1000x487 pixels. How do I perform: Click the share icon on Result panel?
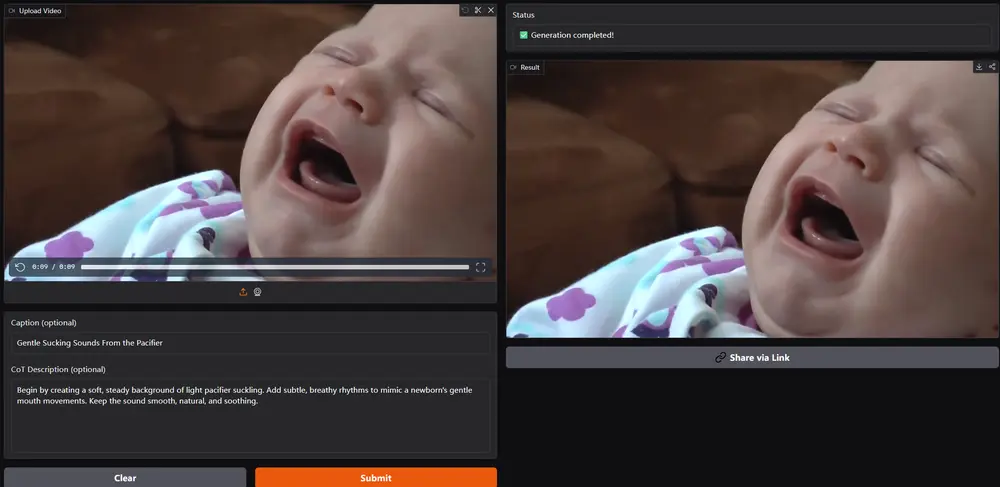pos(992,67)
